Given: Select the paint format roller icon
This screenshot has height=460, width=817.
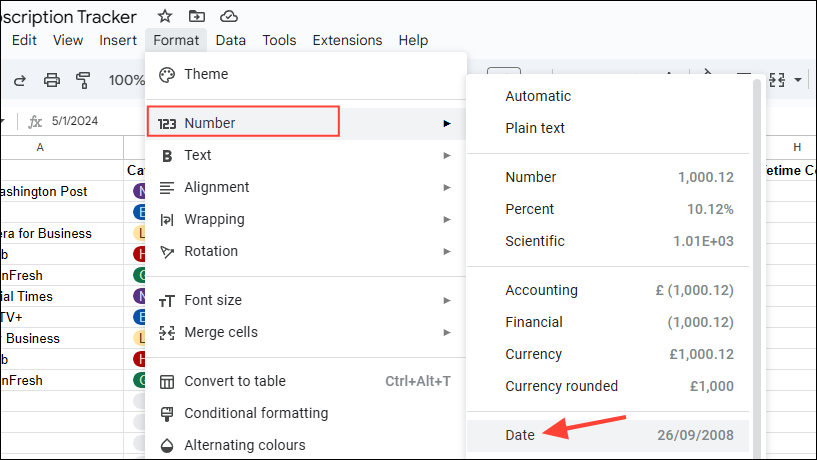Looking at the screenshot, I should 83,80.
